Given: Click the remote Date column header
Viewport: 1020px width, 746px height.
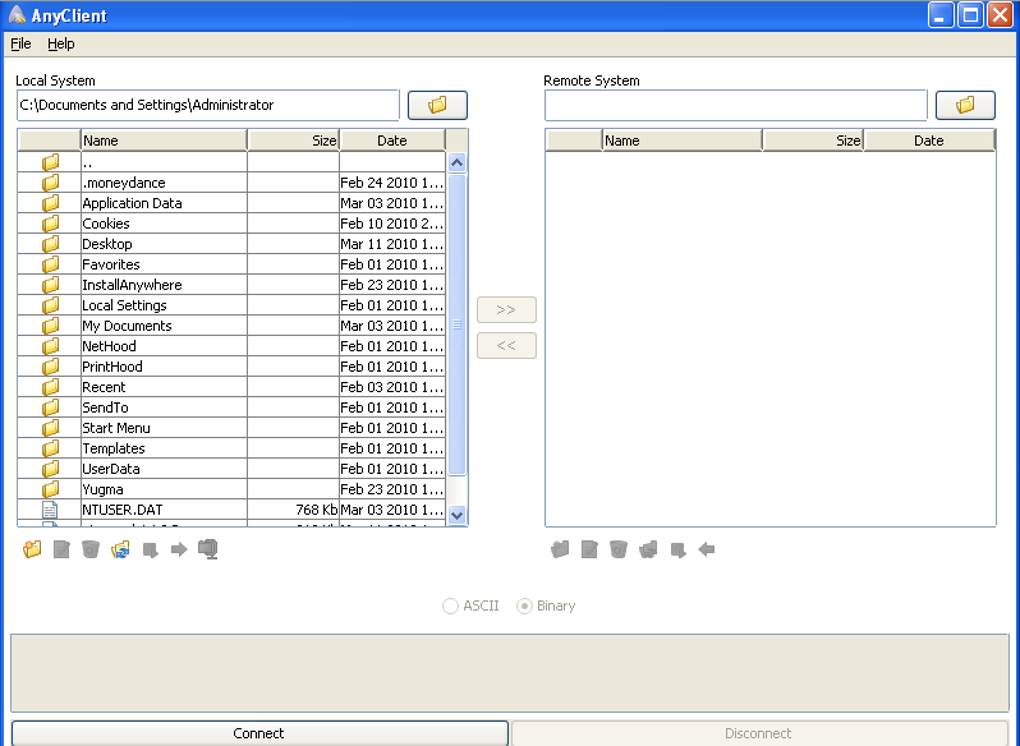Looking at the screenshot, I should (929, 140).
